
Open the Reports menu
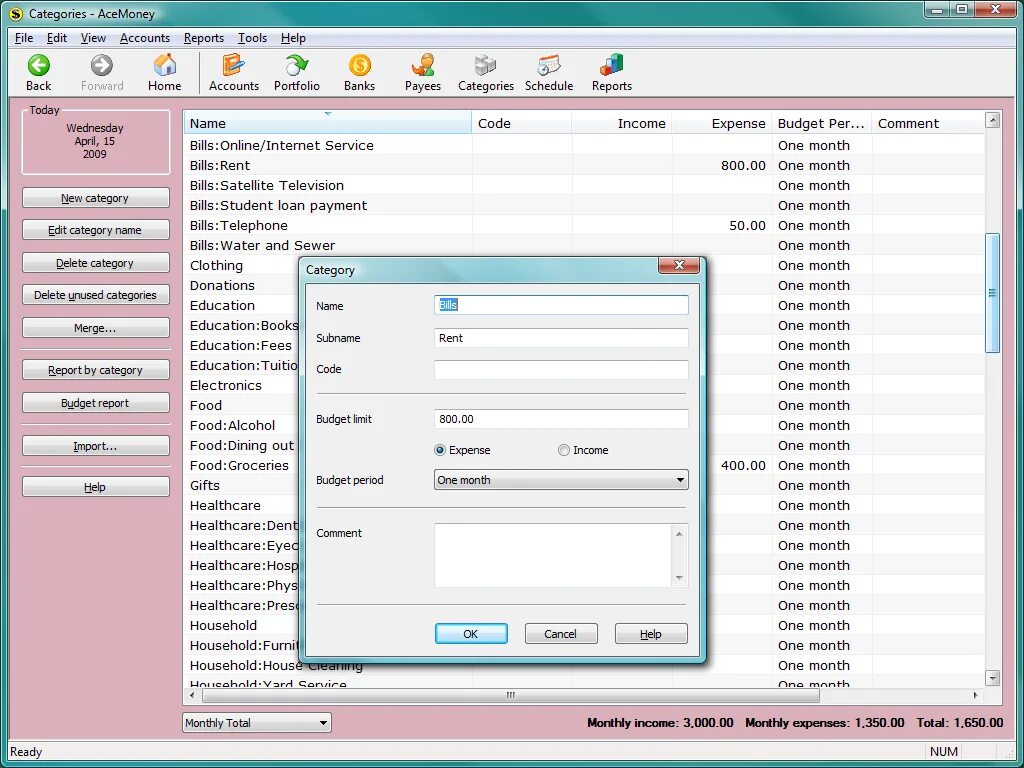(x=204, y=38)
